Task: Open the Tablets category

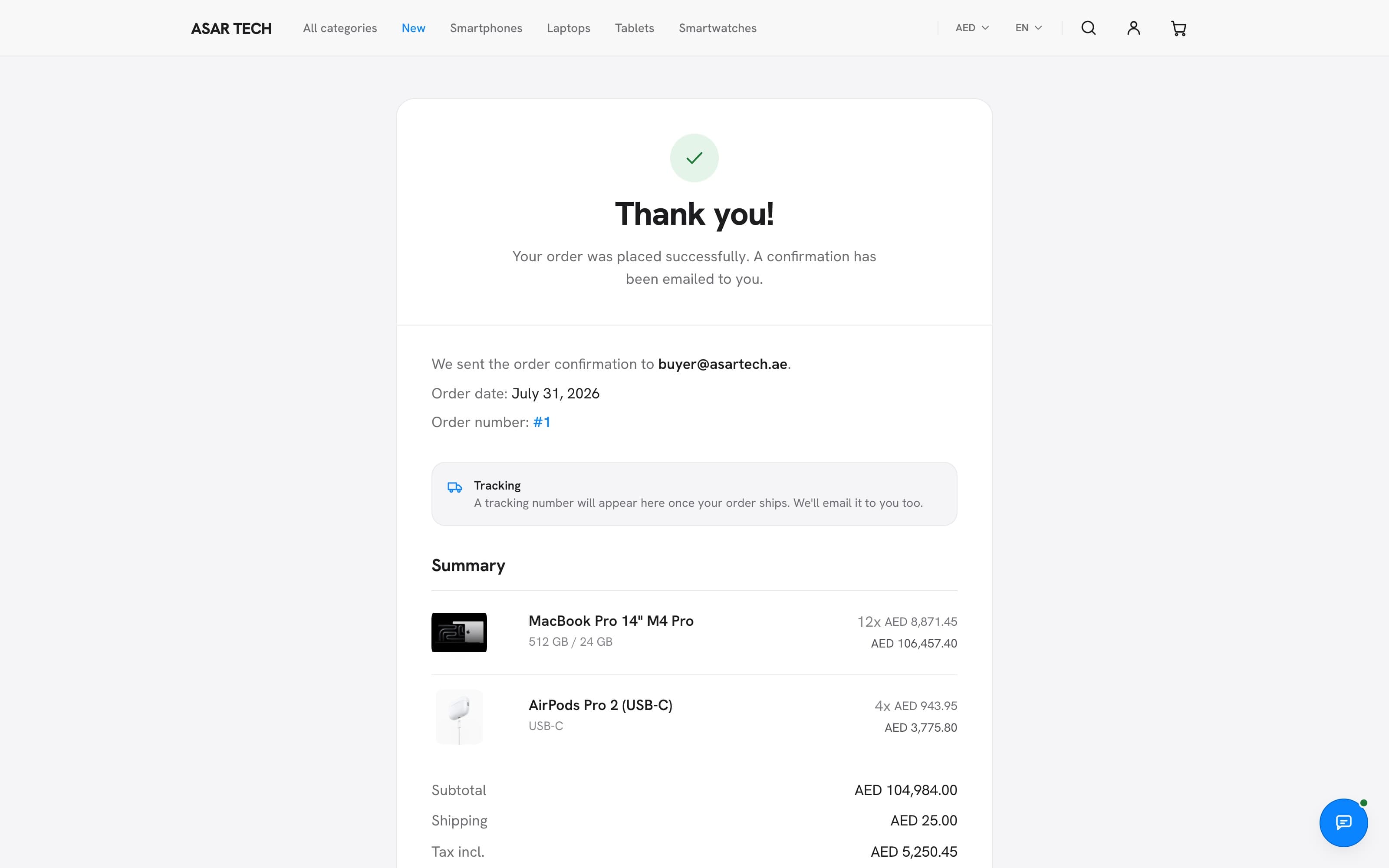Action: coord(634,28)
